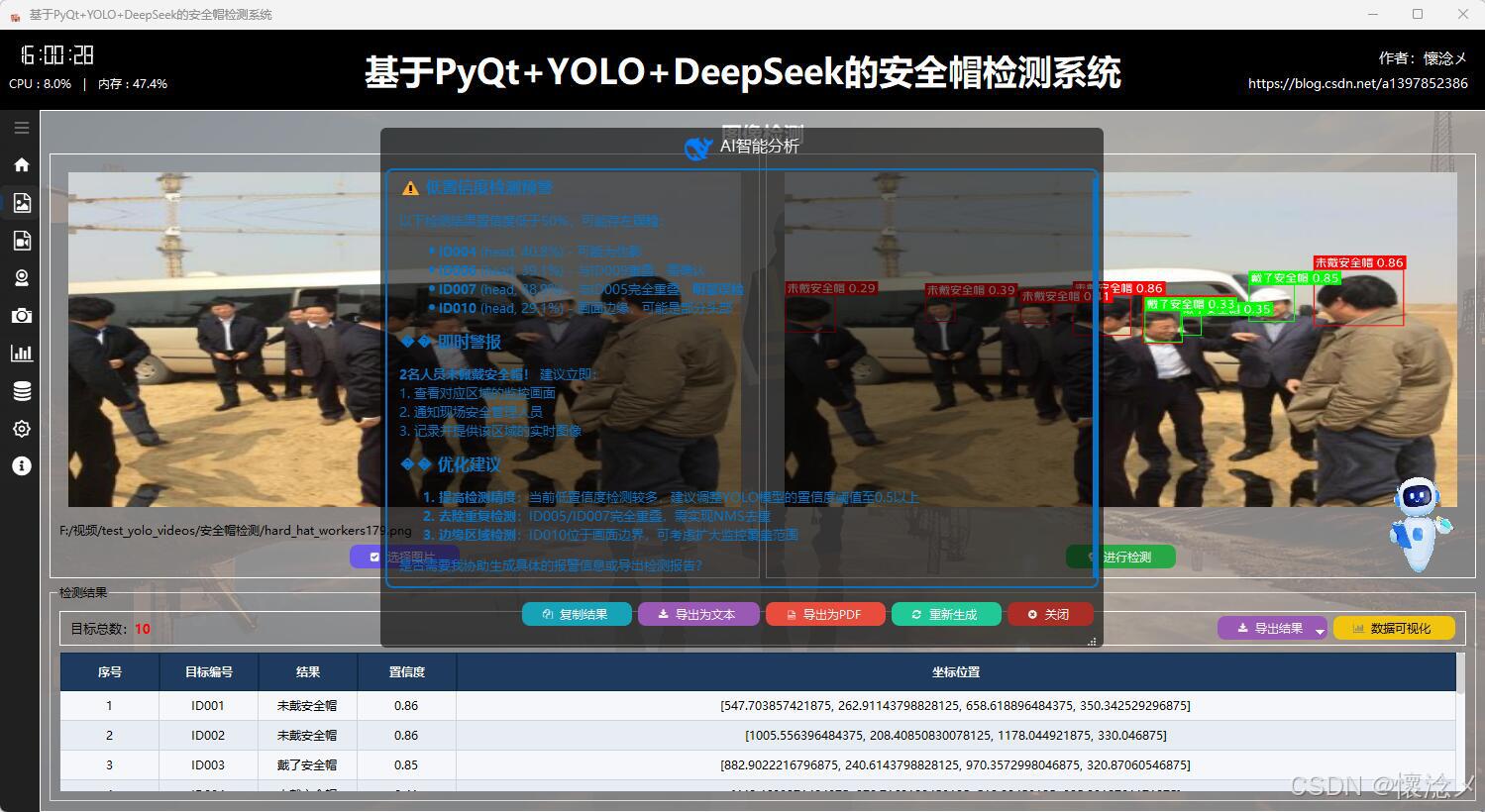The width and height of the screenshot is (1485, 812).
Task: Click the 即时警报 heading in analysis
Action: [x=470, y=342]
